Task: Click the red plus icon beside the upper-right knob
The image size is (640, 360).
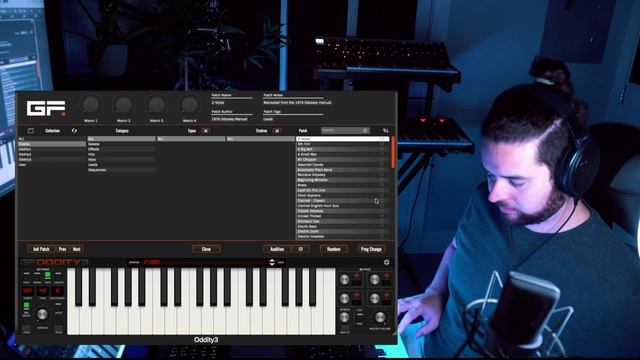Action: [386, 276]
